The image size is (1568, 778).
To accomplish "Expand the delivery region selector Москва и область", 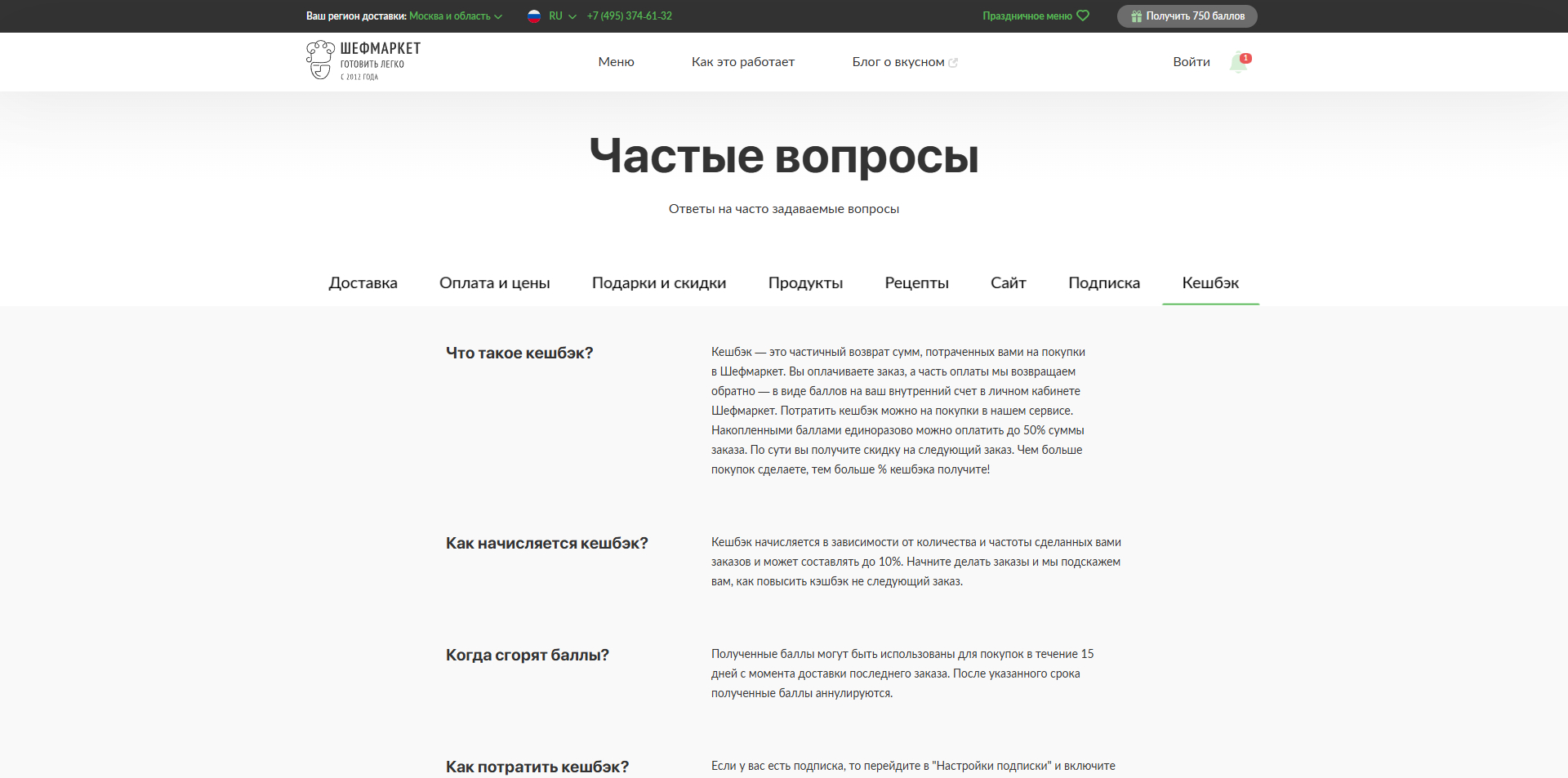I will click(x=449, y=16).
